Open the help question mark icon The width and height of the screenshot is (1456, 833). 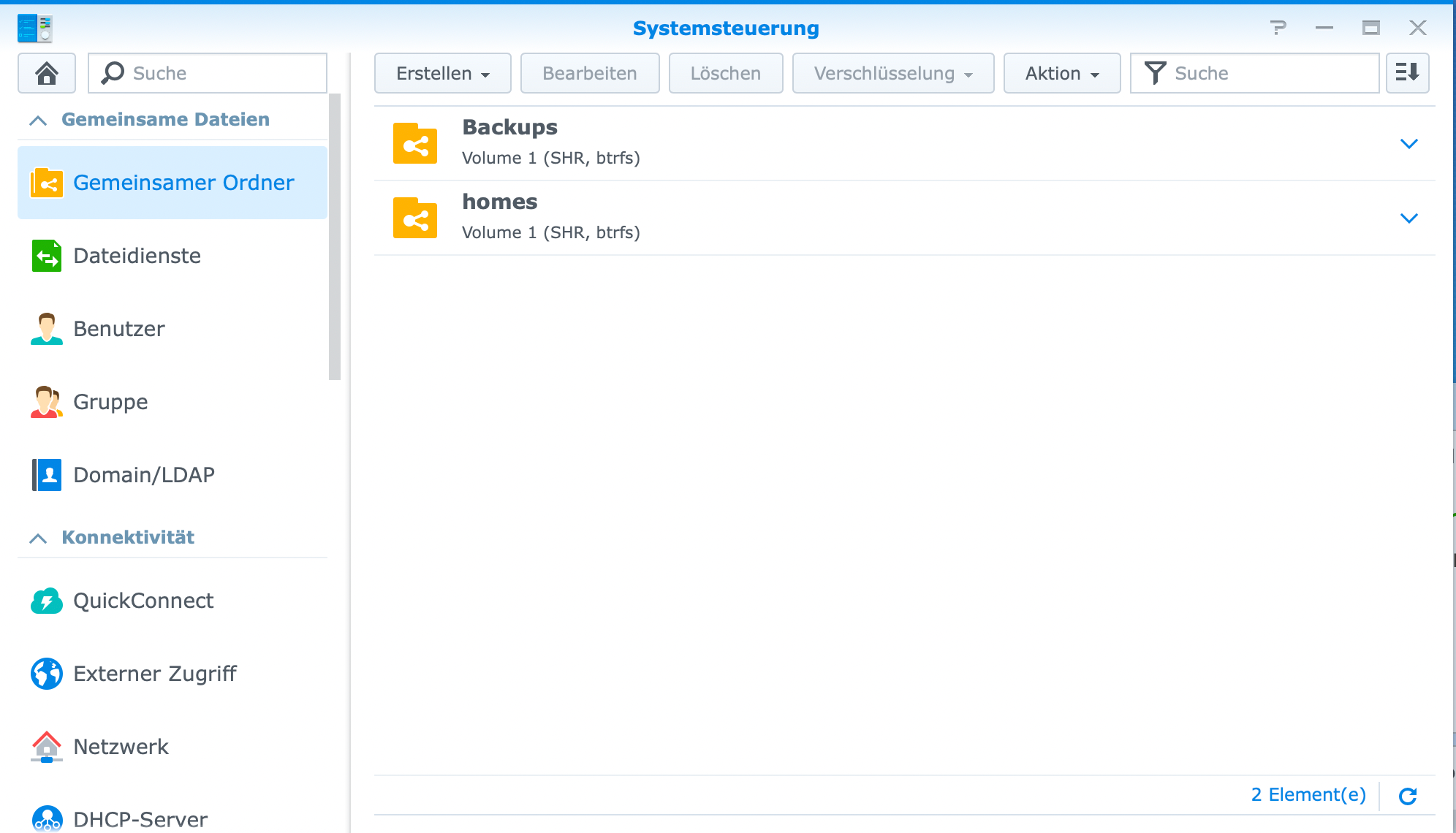pos(1278,28)
